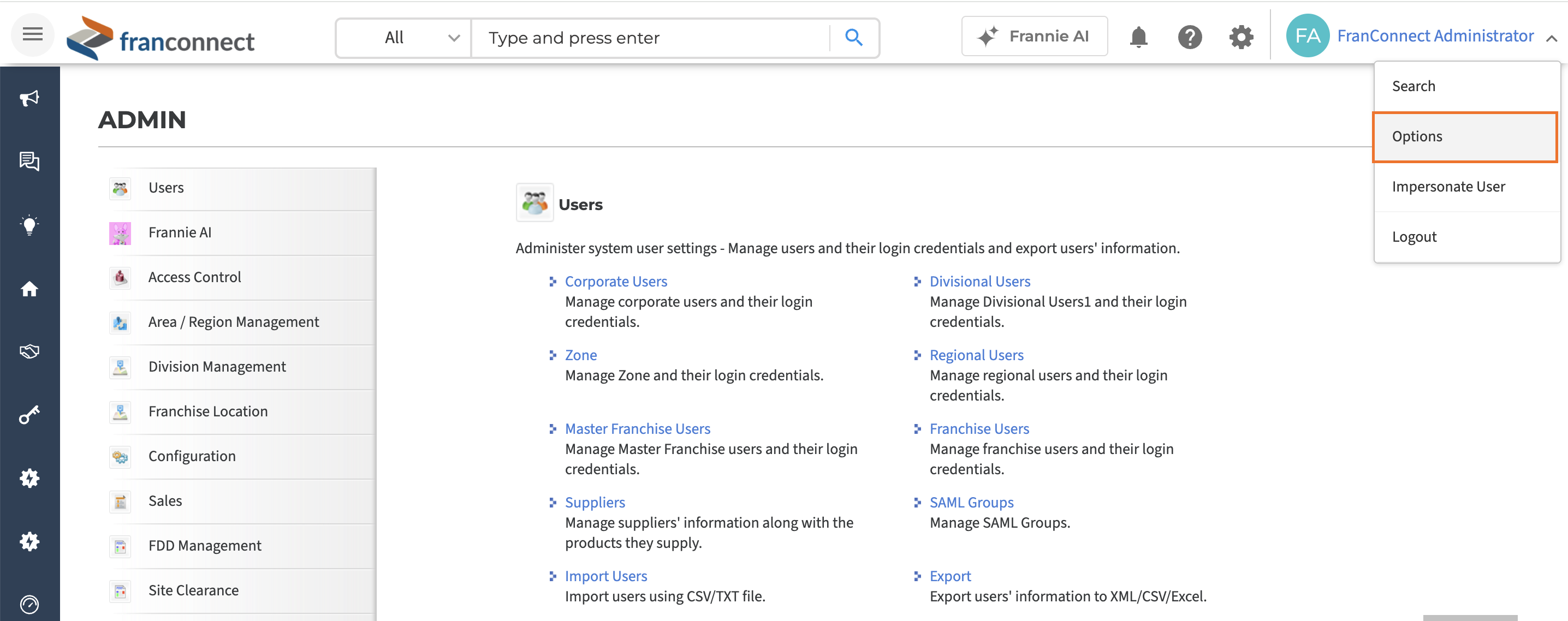Click the FDD Management row icon
This screenshot has width=1568, height=621.
coord(120,546)
